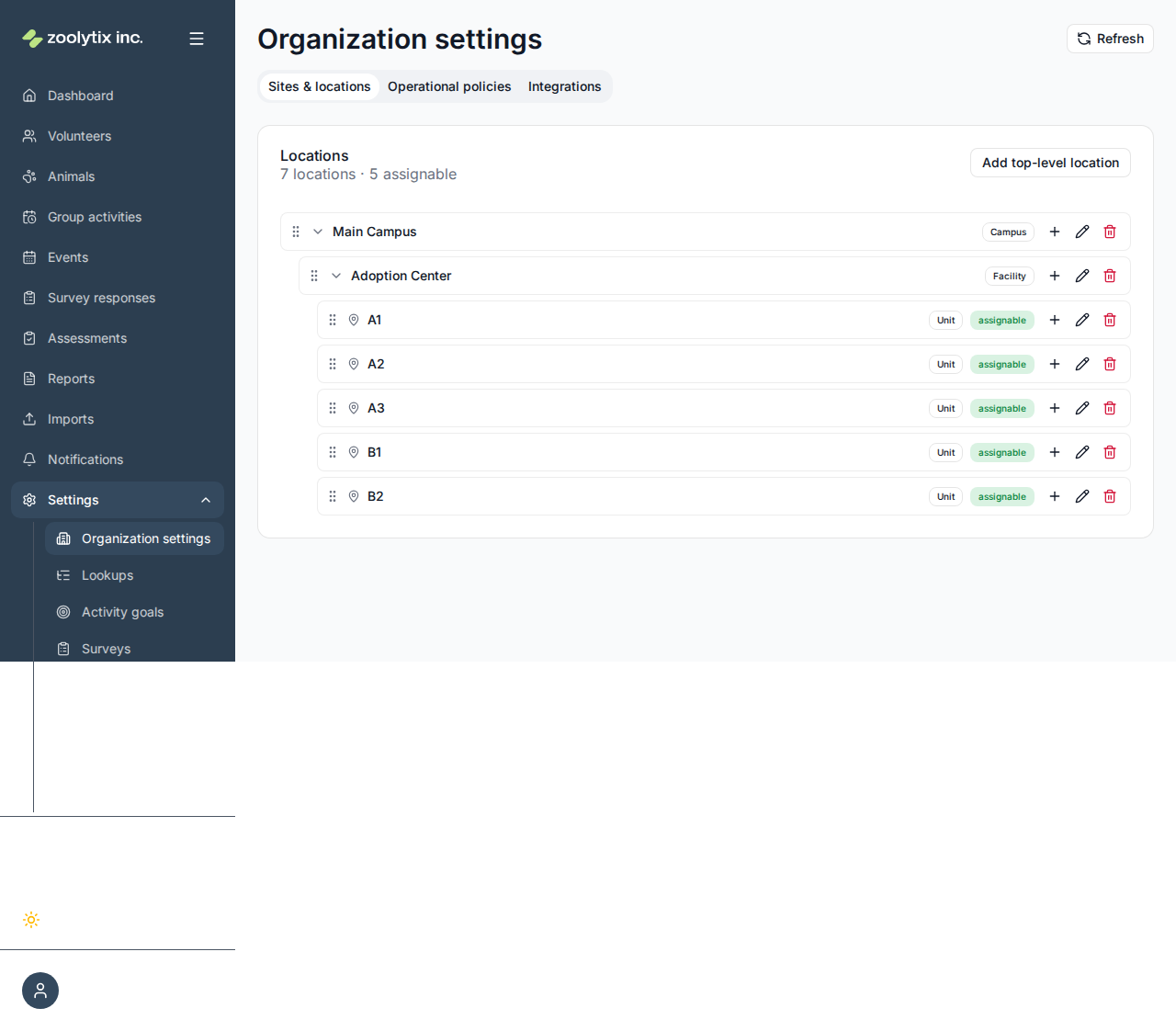1176x1031 pixels.
Task: Open Surveys settings submenu item
Action: point(134,649)
